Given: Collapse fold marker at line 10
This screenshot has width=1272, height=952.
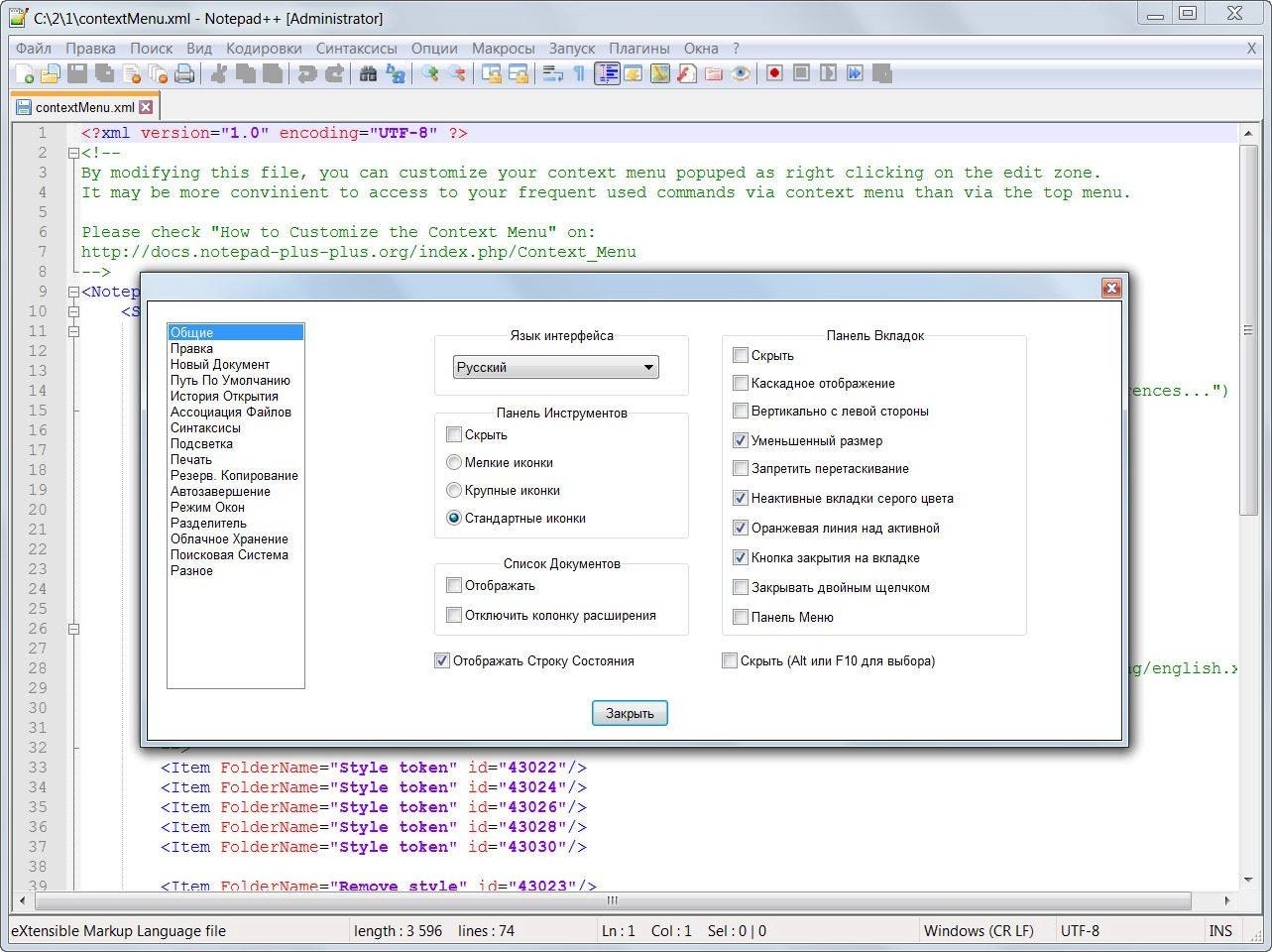Looking at the screenshot, I should pyautogui.click(x=73, y=311).
